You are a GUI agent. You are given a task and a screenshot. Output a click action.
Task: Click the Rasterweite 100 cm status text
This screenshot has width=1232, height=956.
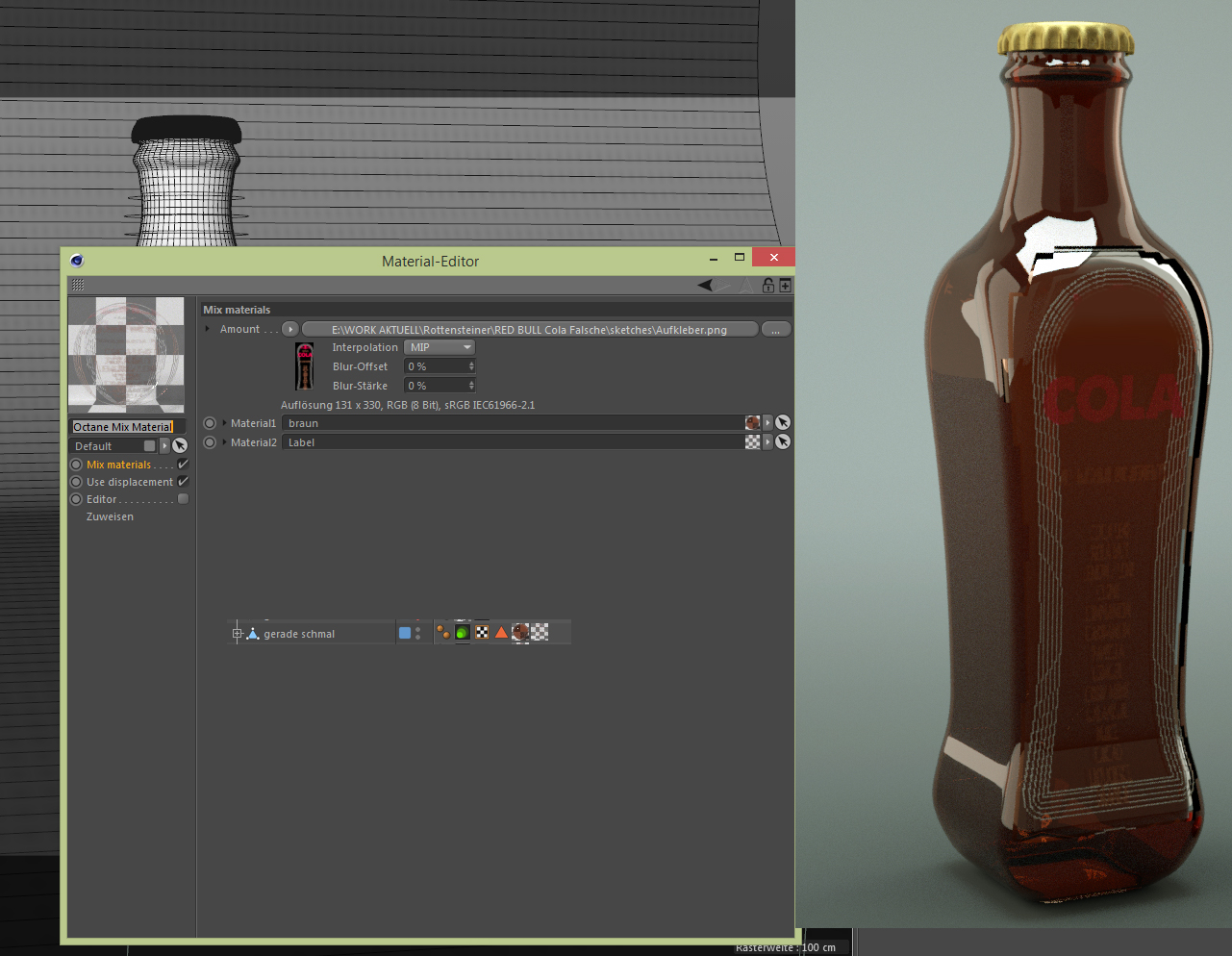[x=786, y=947]
